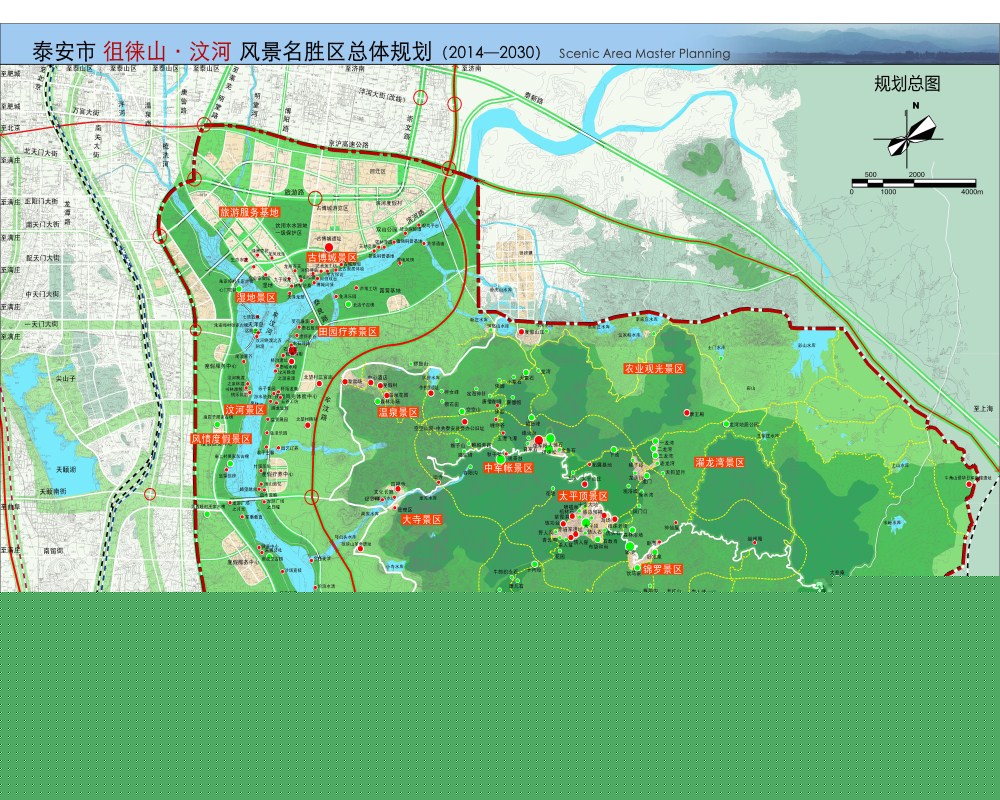Click the '旅游服务基地' orange label
The height and width of the screenshot is (800, 1000).
249,212
